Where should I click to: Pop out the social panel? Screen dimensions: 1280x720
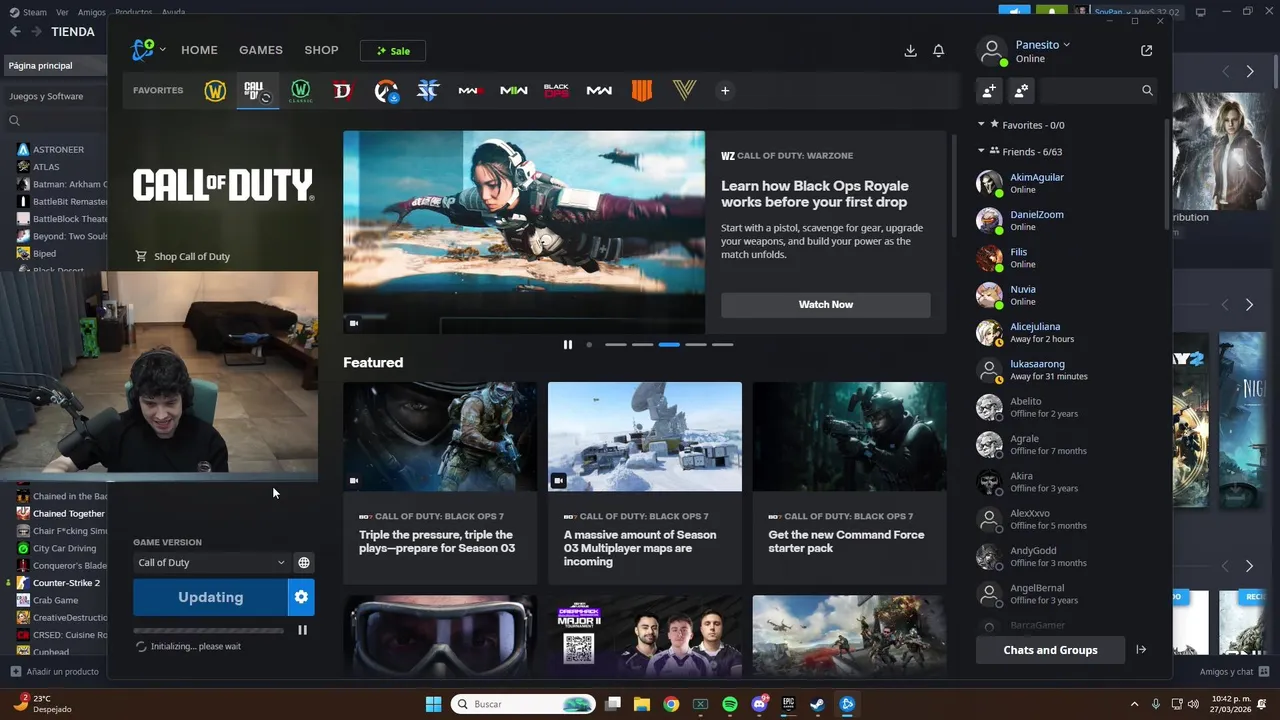[x=1146, y=50]
